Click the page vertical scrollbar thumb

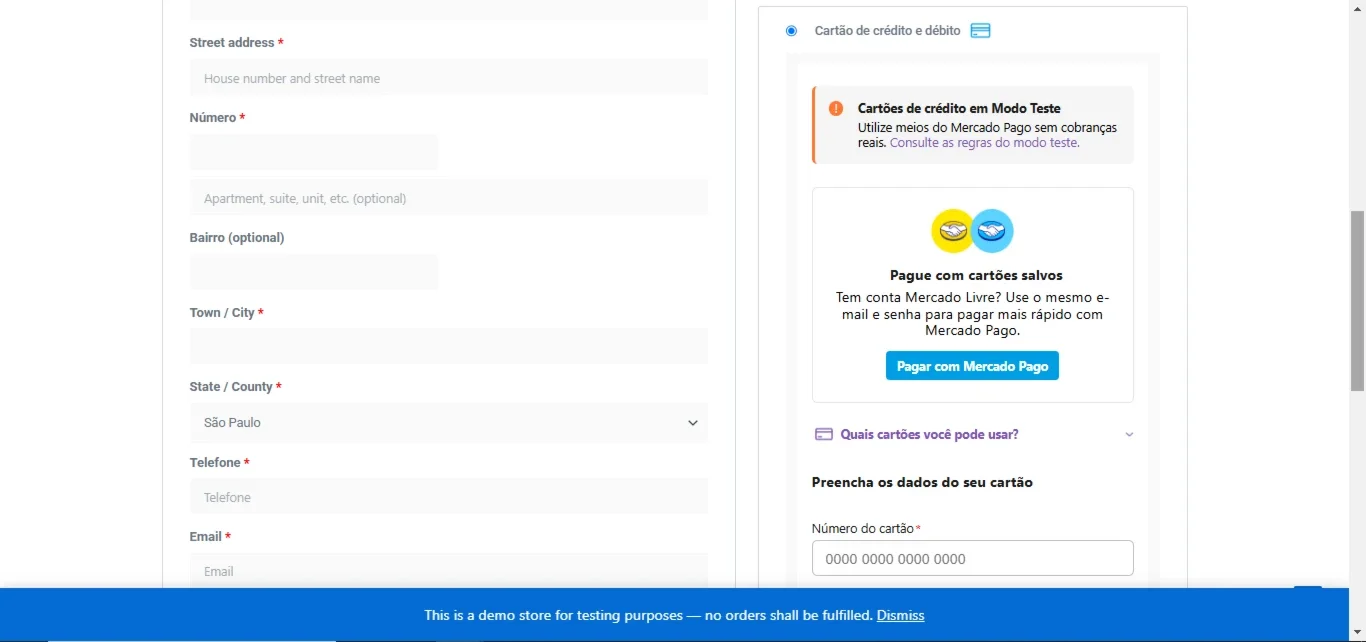pos(1357,300)
